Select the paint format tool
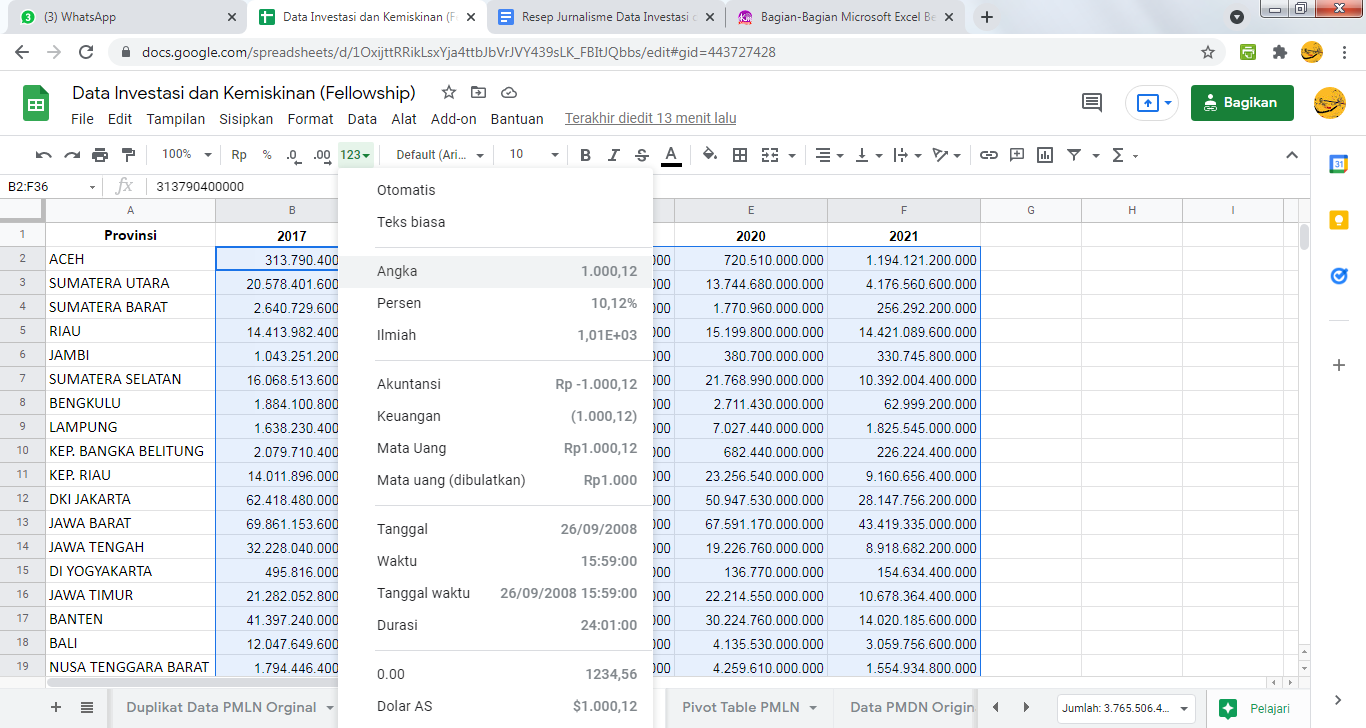The height and width of the screenshot is (728, 1366). coord(128,155)
